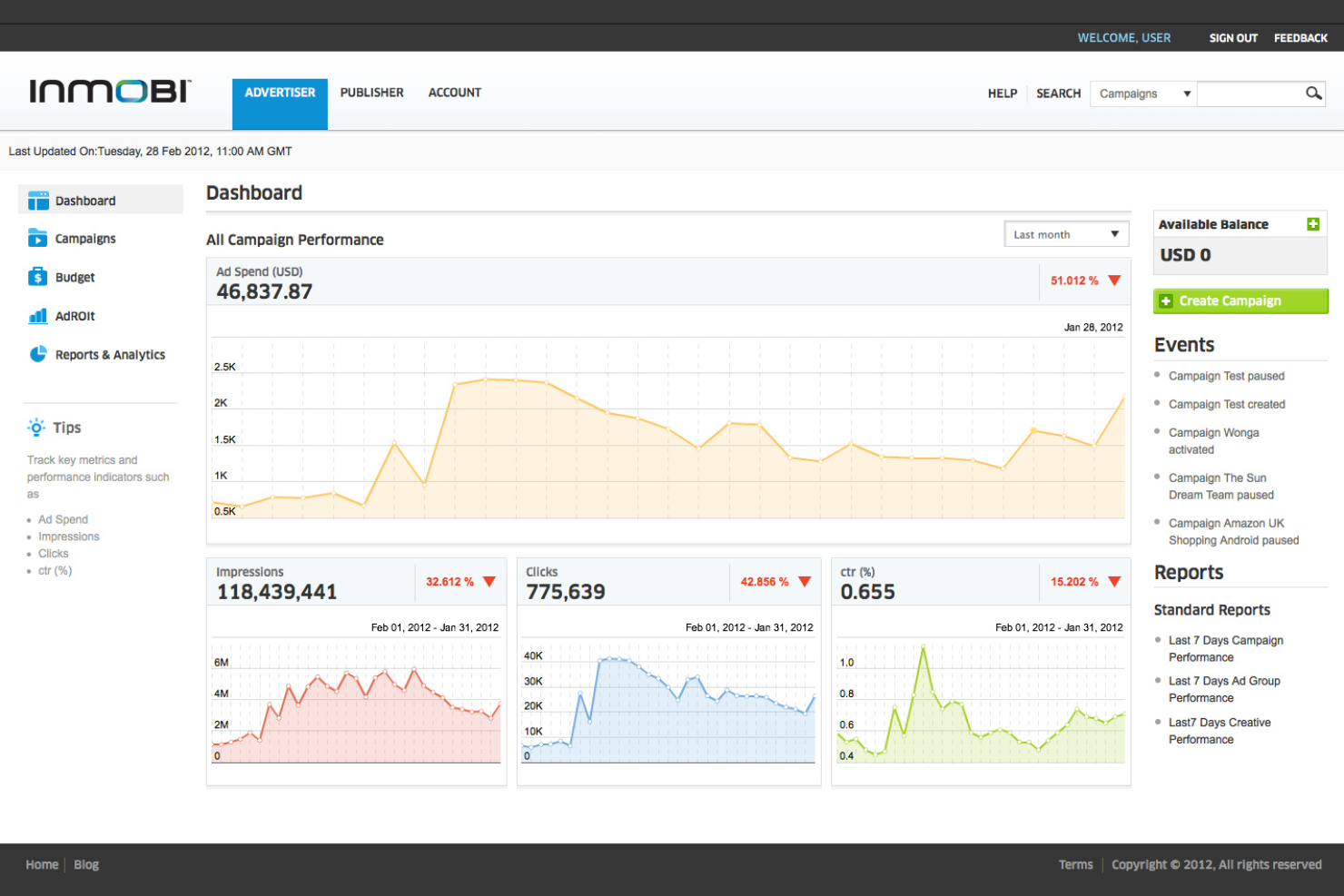Open the Budget dollar icon
The image size is (1344, 896).
37,277
